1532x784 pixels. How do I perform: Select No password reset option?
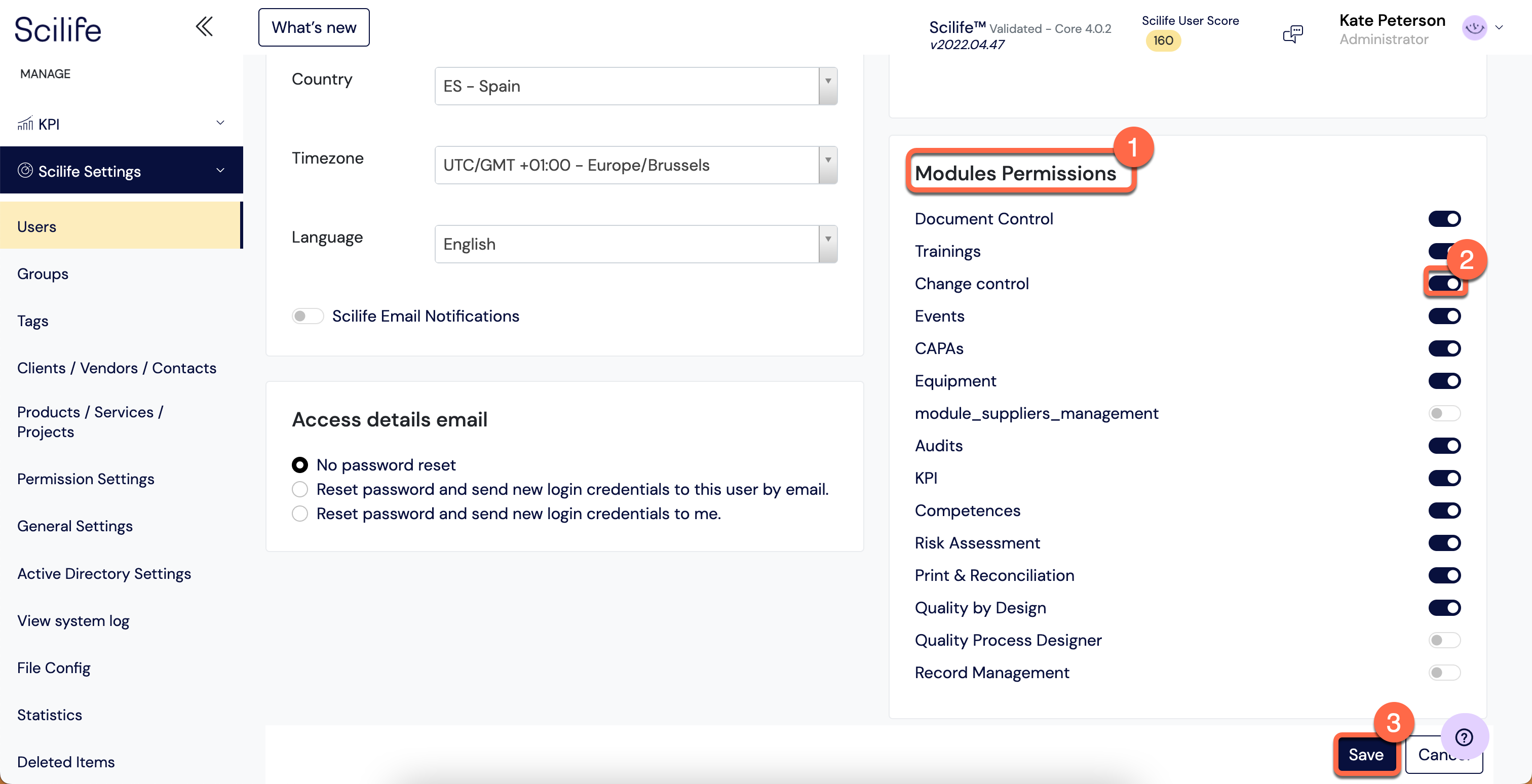300,464
